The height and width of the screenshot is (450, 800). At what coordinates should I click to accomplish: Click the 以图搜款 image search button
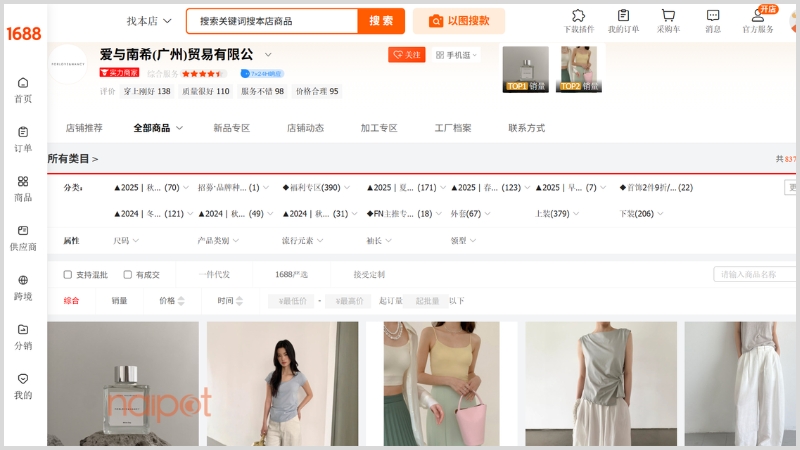458,21
